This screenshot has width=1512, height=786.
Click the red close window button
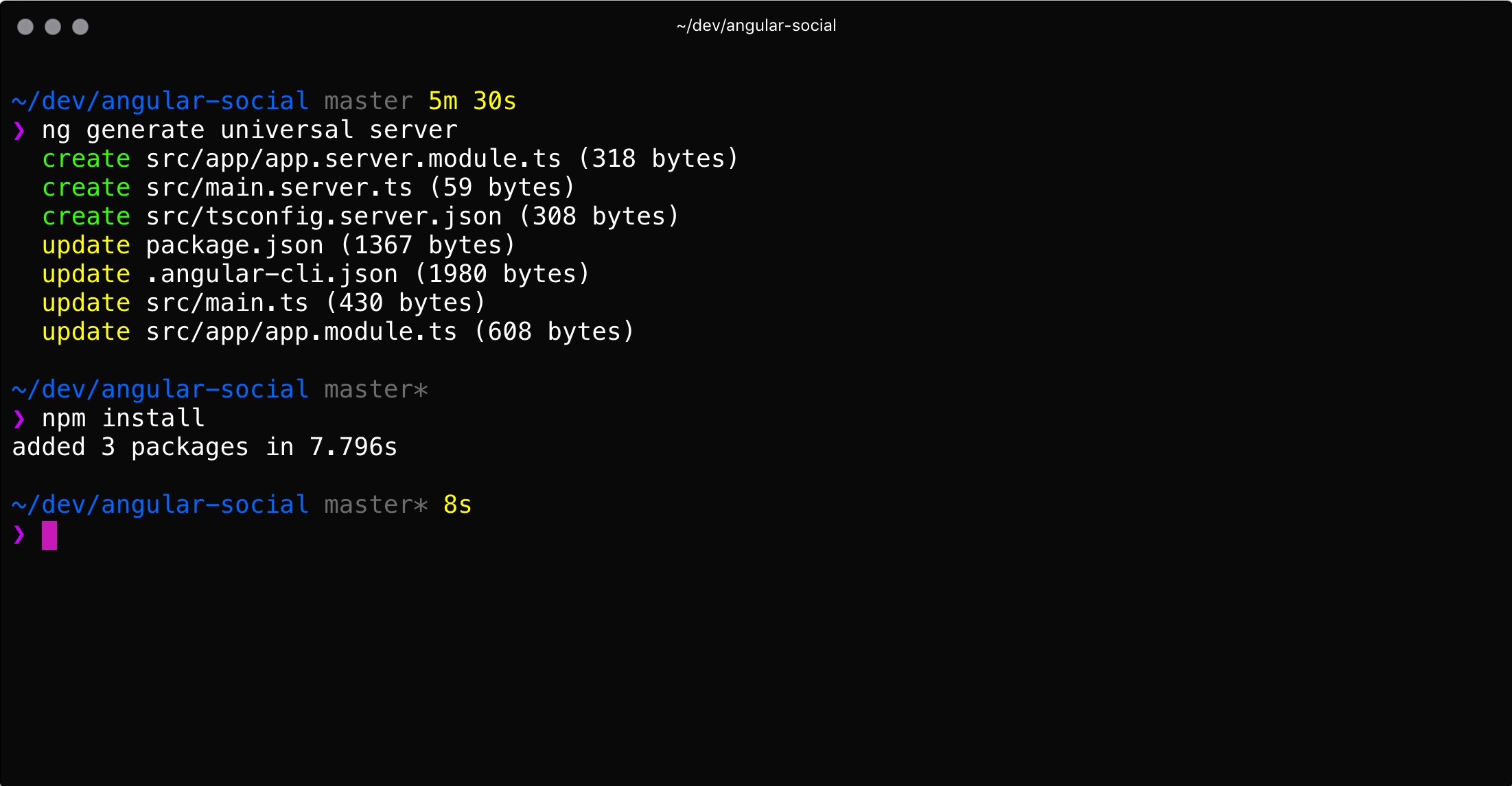point(25,27)
